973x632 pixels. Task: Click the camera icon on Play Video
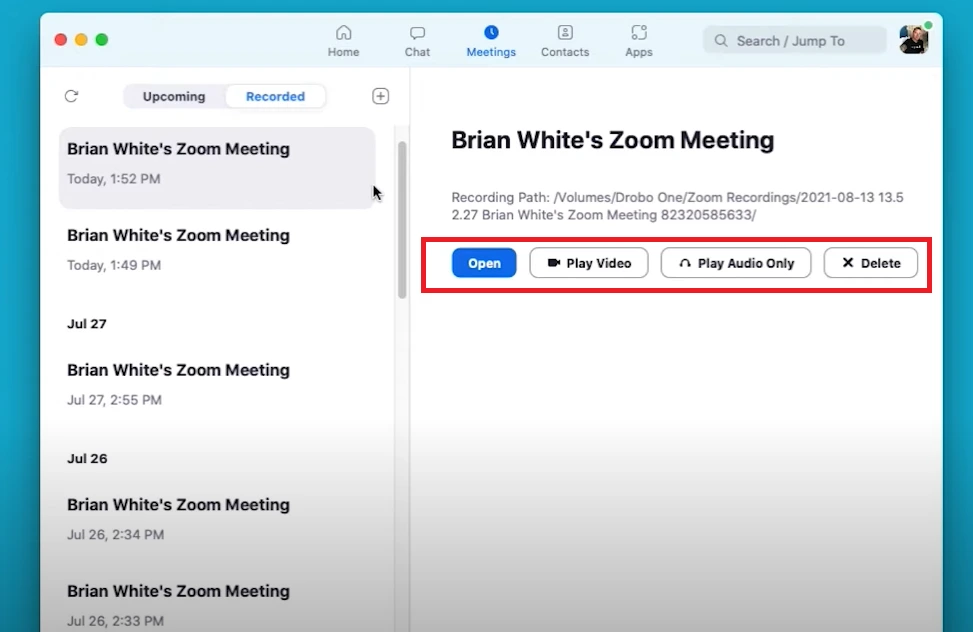click(553, 263)
